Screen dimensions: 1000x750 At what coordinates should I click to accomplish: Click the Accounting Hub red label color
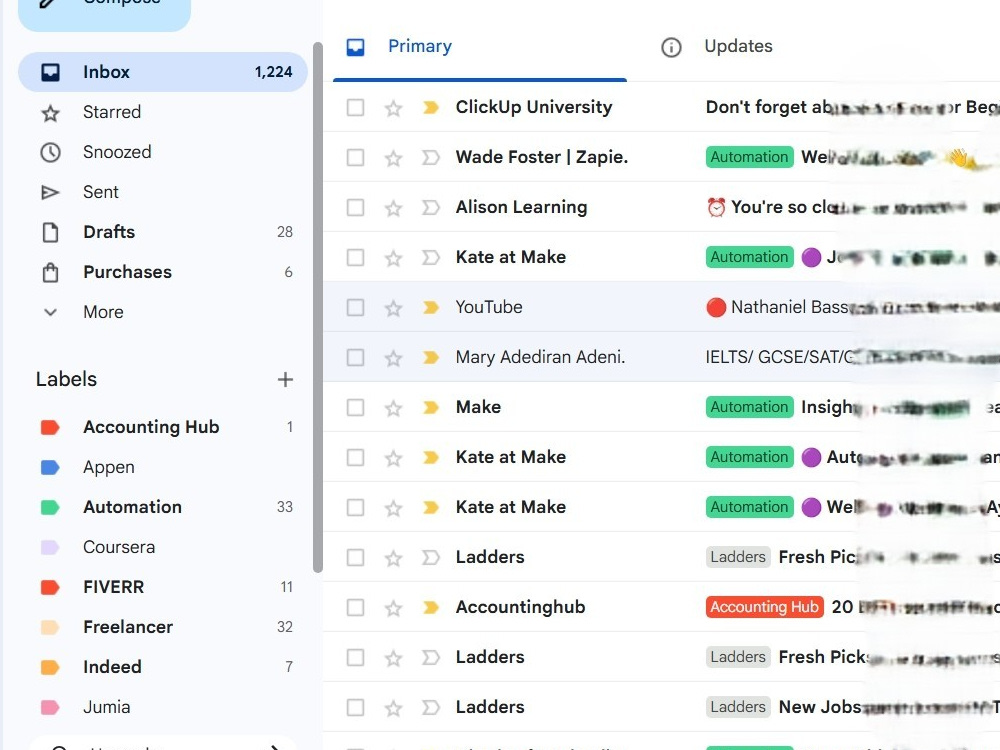click(x=50, y=427)
